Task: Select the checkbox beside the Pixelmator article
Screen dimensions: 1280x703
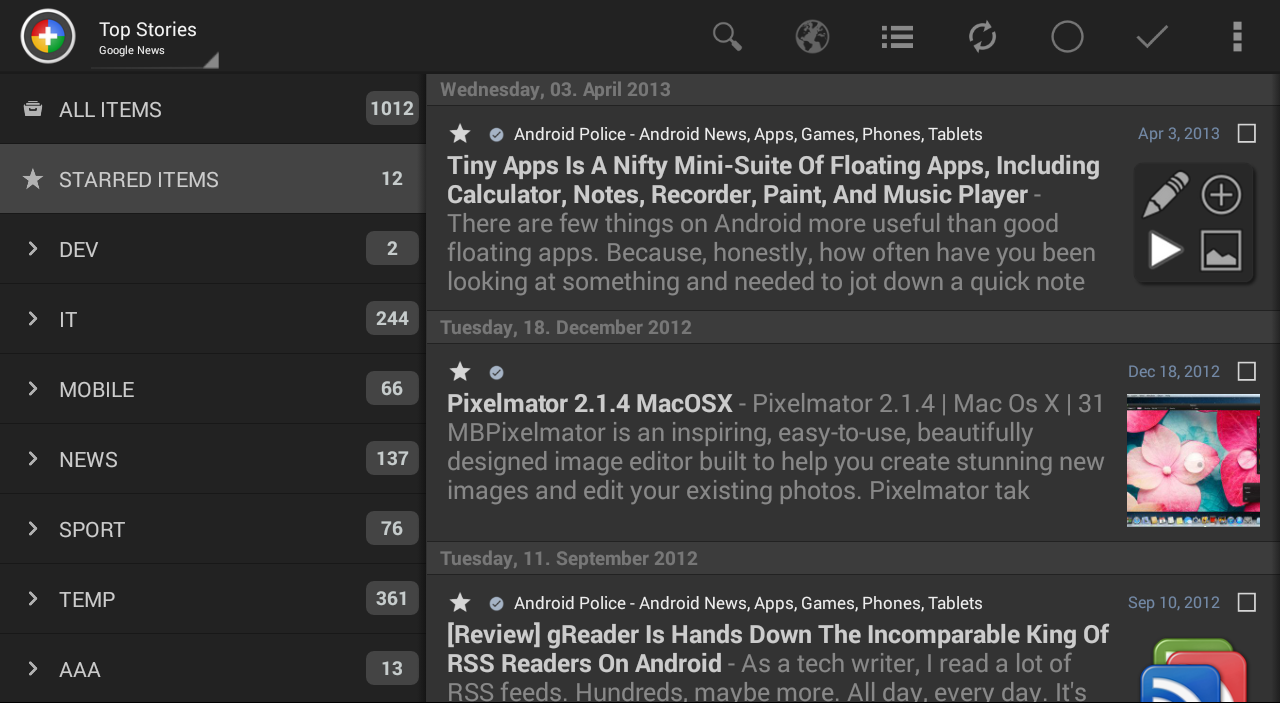Action: (x=1246, y=371)
